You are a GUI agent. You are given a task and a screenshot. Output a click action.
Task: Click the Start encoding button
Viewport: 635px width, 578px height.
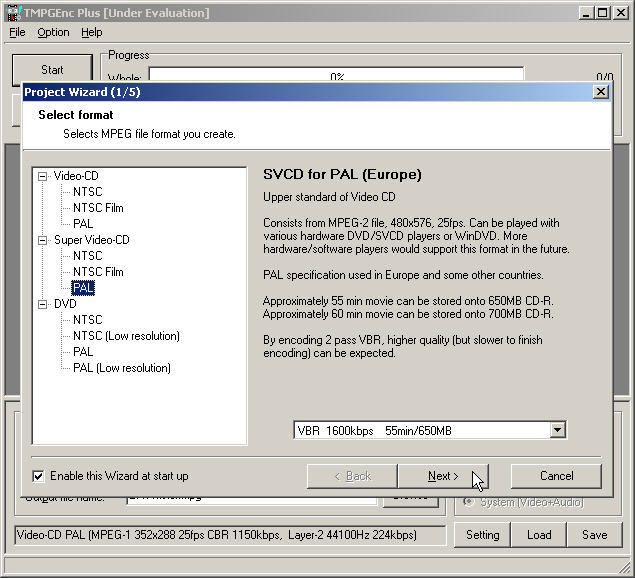tap(52, 70)
